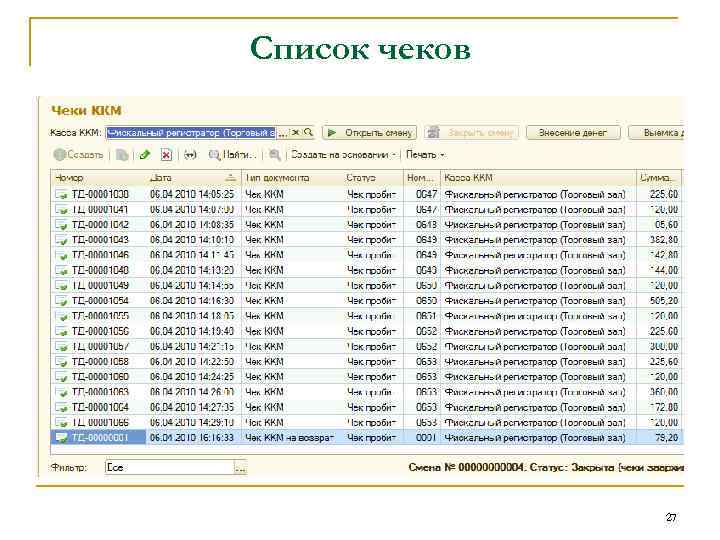Click the ellipsis select button in Касса ККМ

[283, 133]
